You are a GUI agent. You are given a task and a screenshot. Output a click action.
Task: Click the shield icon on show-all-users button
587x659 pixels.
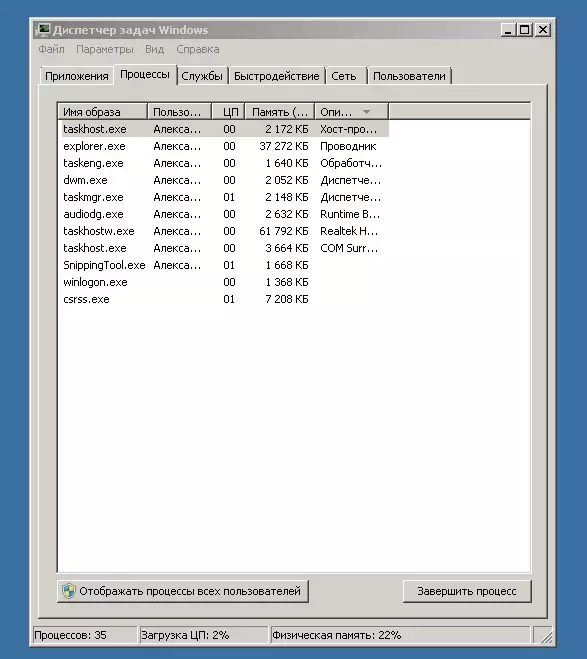click(x=69, y=591)
